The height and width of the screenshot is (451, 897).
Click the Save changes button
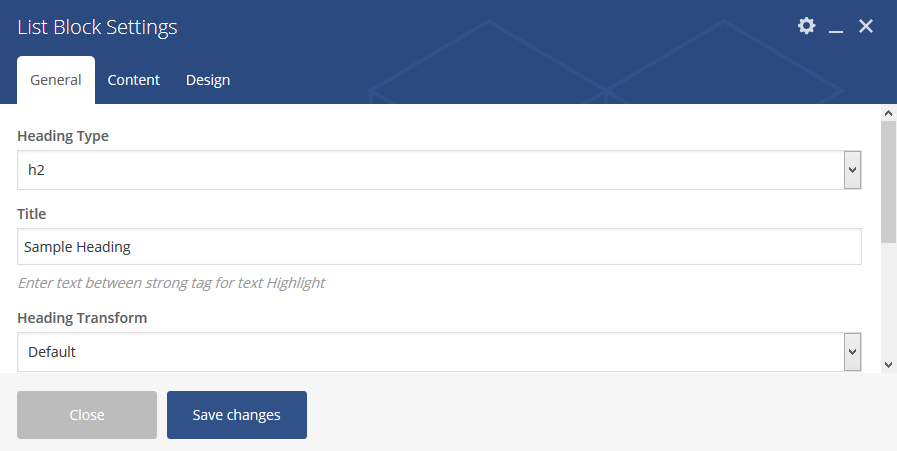[x=237, y=415]
